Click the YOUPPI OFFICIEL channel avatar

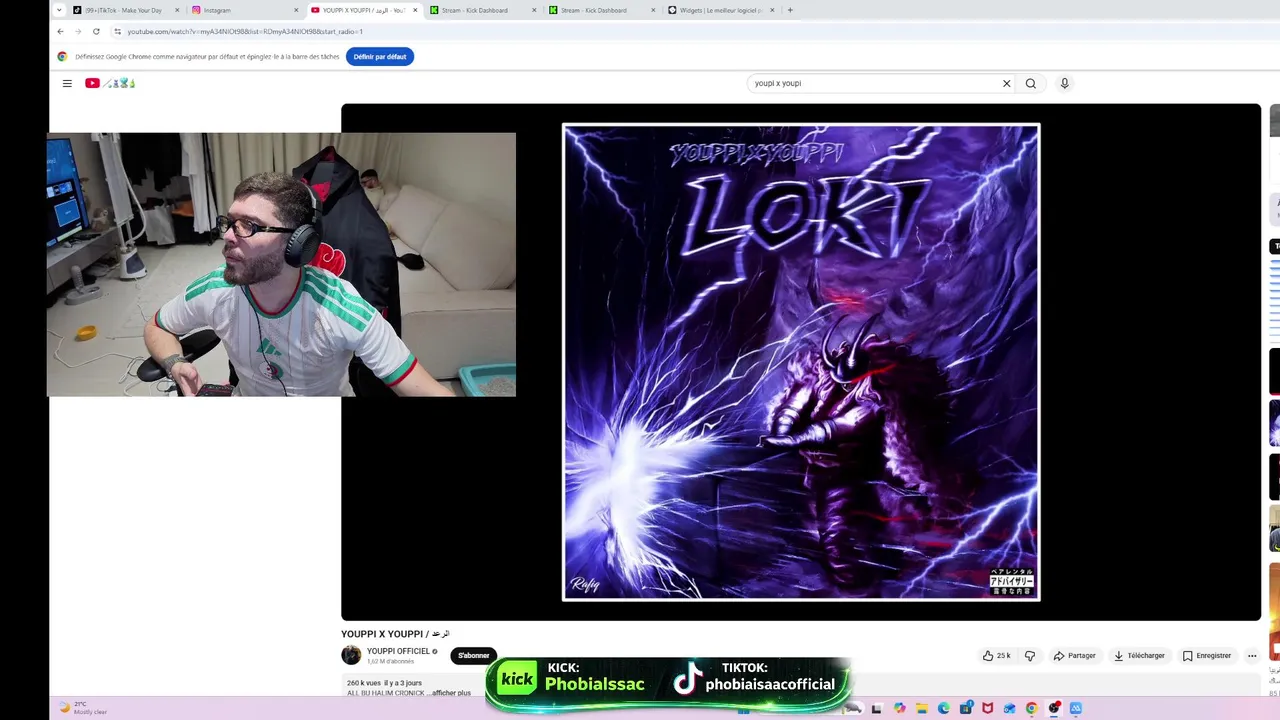351,655
